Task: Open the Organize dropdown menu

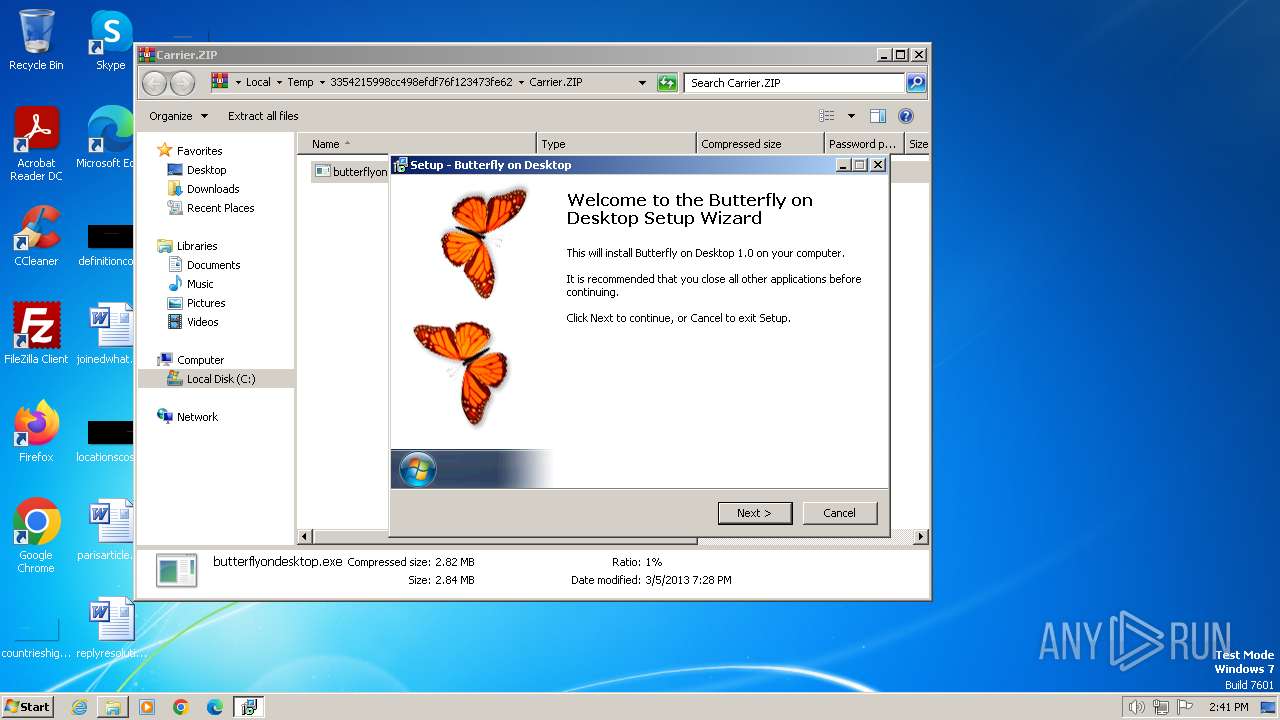Action: click(x=179, y=116)
